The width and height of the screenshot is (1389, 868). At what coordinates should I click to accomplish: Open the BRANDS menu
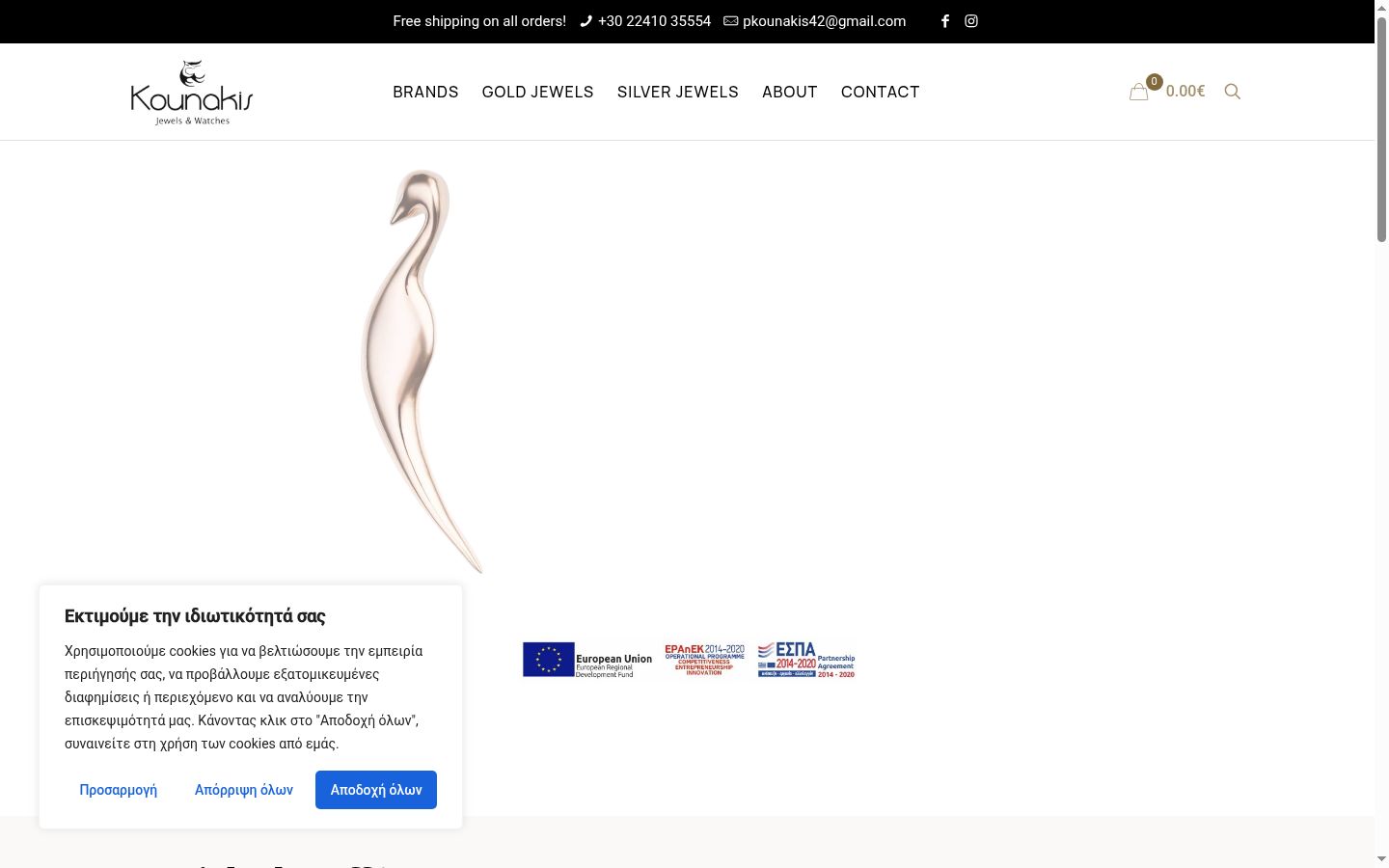click(x=425, y=92)
